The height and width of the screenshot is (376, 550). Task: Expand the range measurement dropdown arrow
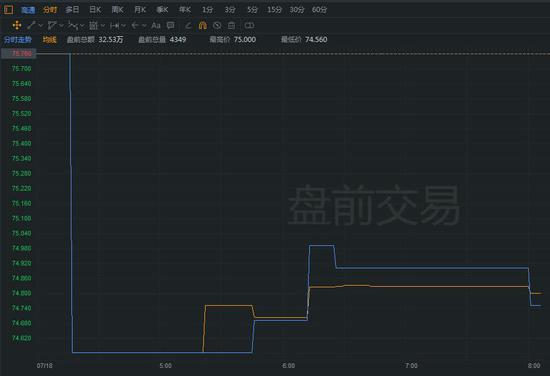[123, 26]
